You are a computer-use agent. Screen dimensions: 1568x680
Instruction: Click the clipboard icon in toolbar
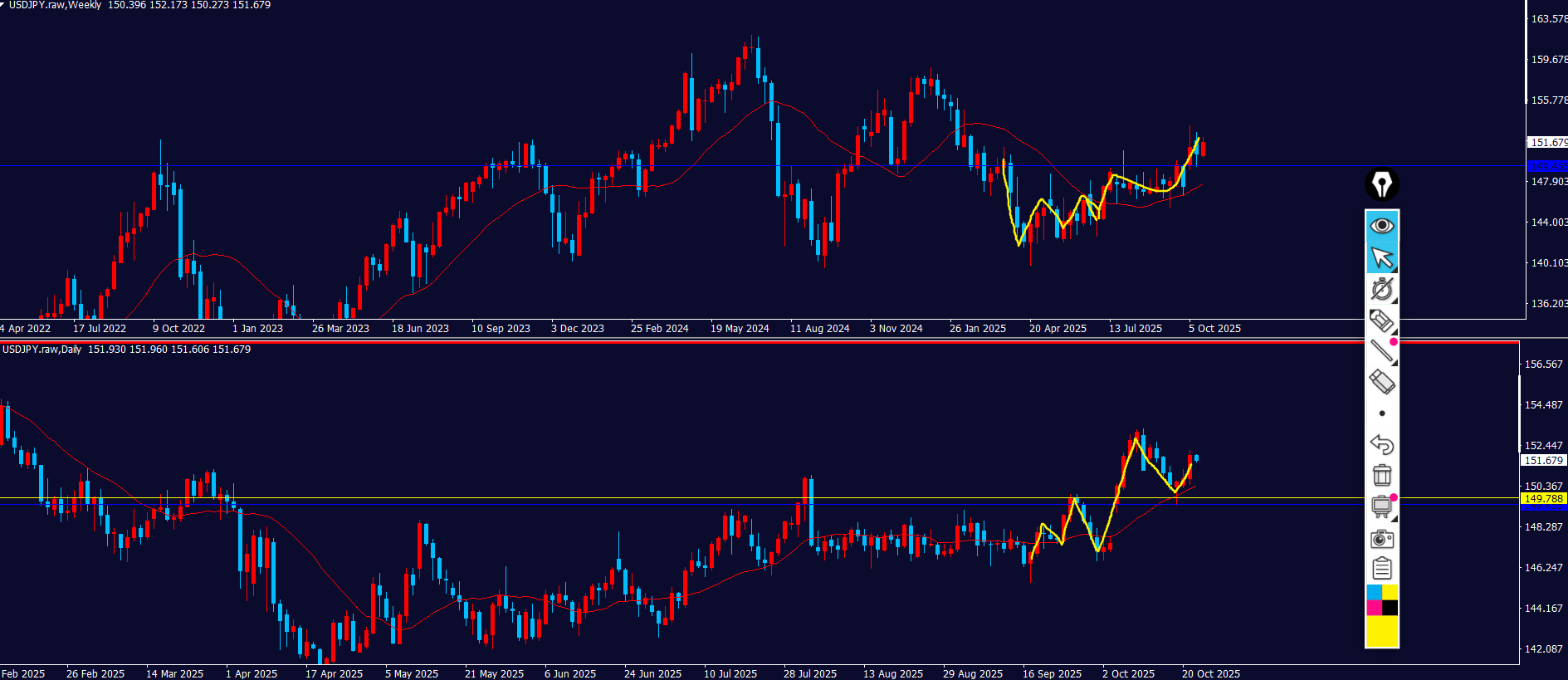click(1382, 569)
